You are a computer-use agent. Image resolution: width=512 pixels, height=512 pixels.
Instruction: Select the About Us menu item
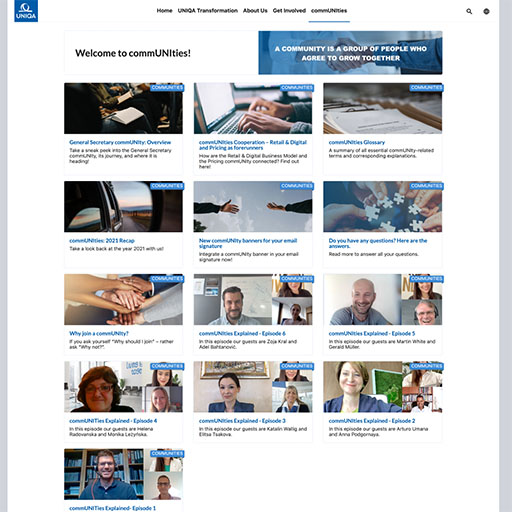[x=255, y=11]
